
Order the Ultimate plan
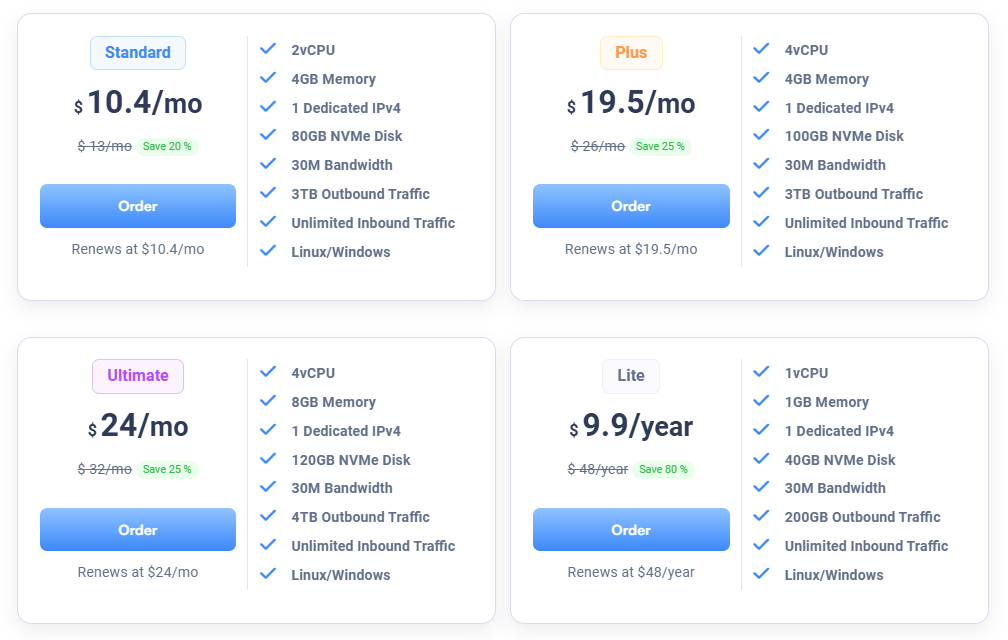point(138,530)
